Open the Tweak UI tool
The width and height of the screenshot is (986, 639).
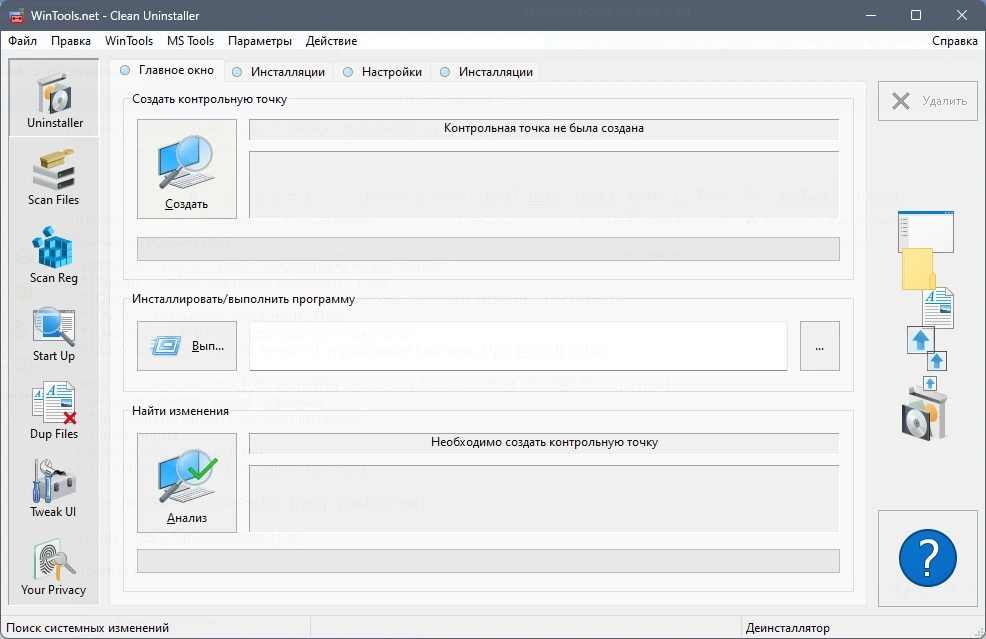click(x=54, y=489)
